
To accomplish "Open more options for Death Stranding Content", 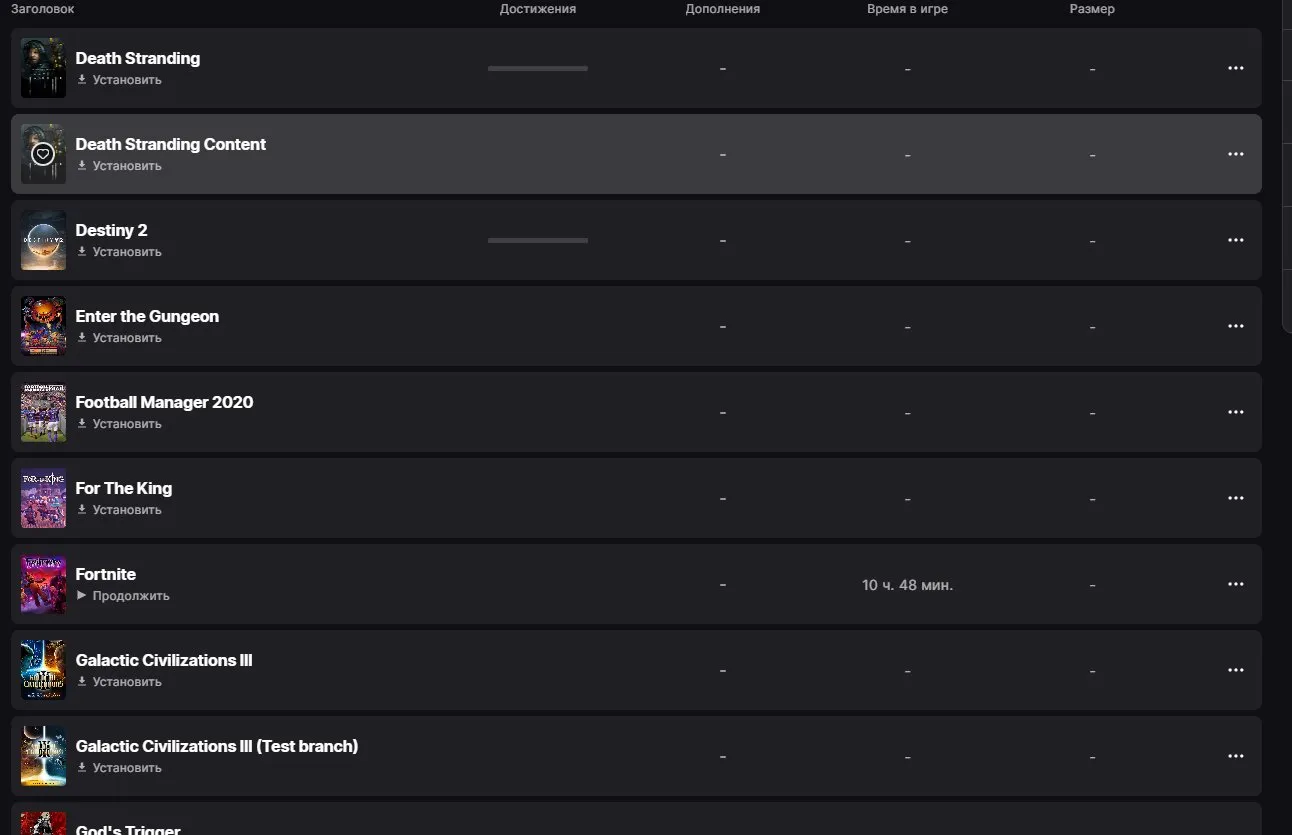I will [x=1235, y=154].
